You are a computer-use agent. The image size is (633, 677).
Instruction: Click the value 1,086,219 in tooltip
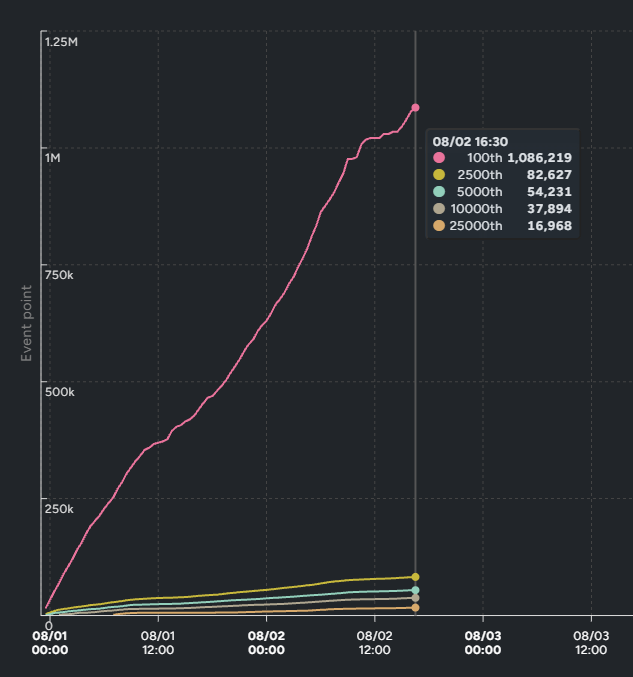539,158
